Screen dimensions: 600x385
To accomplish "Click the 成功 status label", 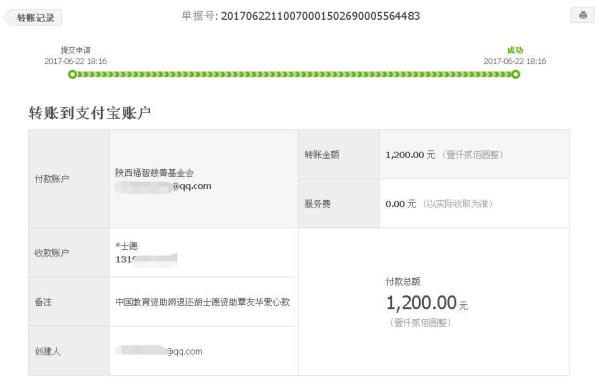I will point(515,50).
